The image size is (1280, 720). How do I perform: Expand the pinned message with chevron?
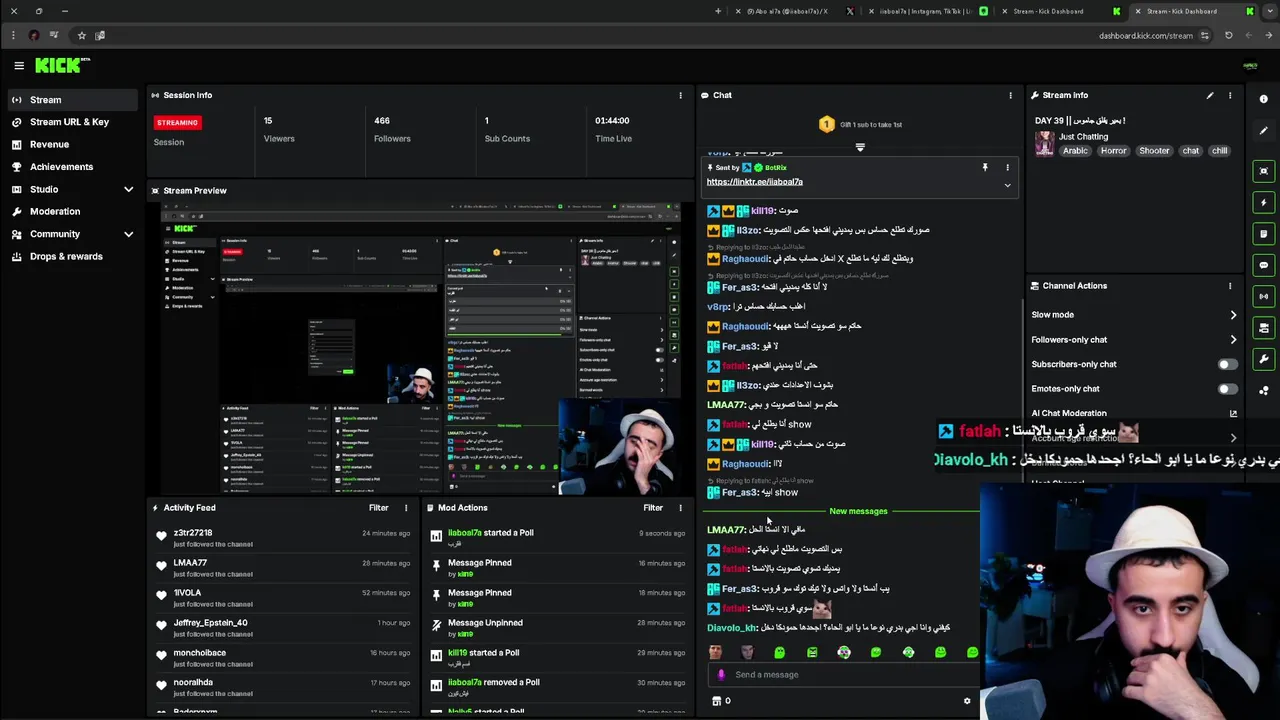pos(1007,185)
